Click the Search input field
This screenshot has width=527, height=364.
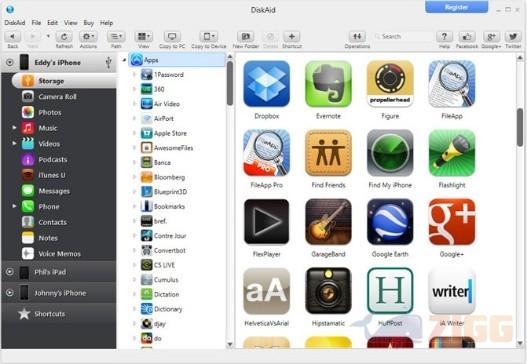[403, 36]
